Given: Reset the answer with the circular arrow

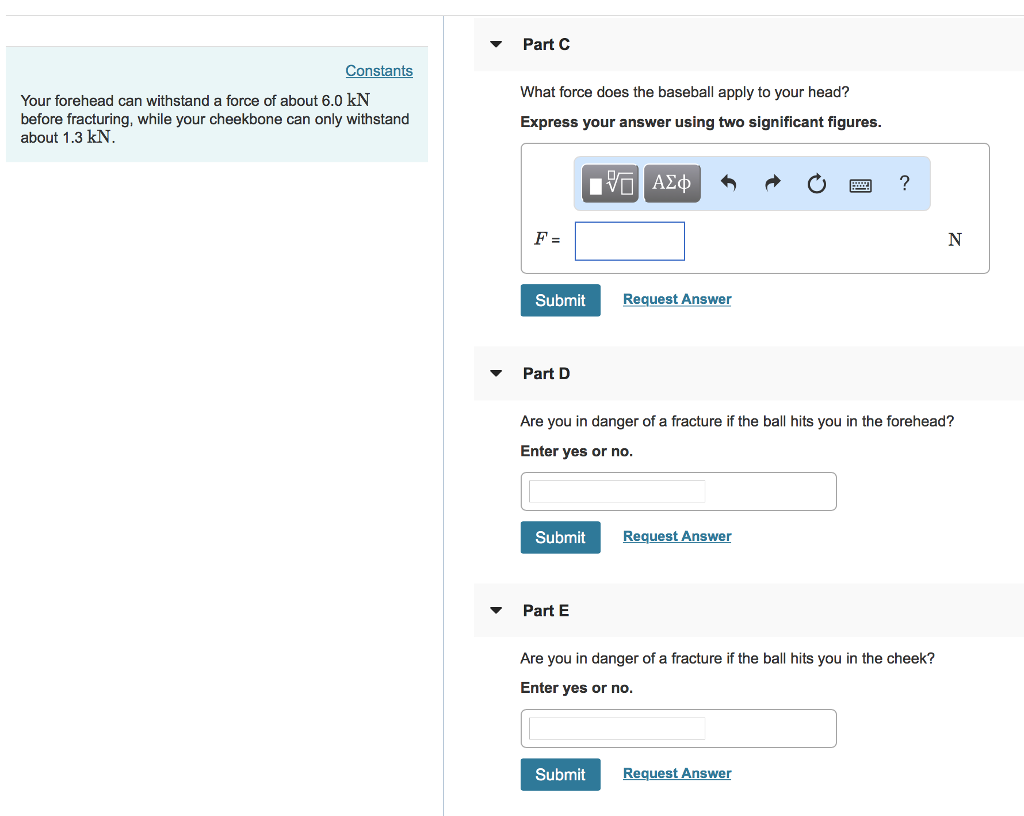Looking at the screenshot, I should (x=817, y=183).
